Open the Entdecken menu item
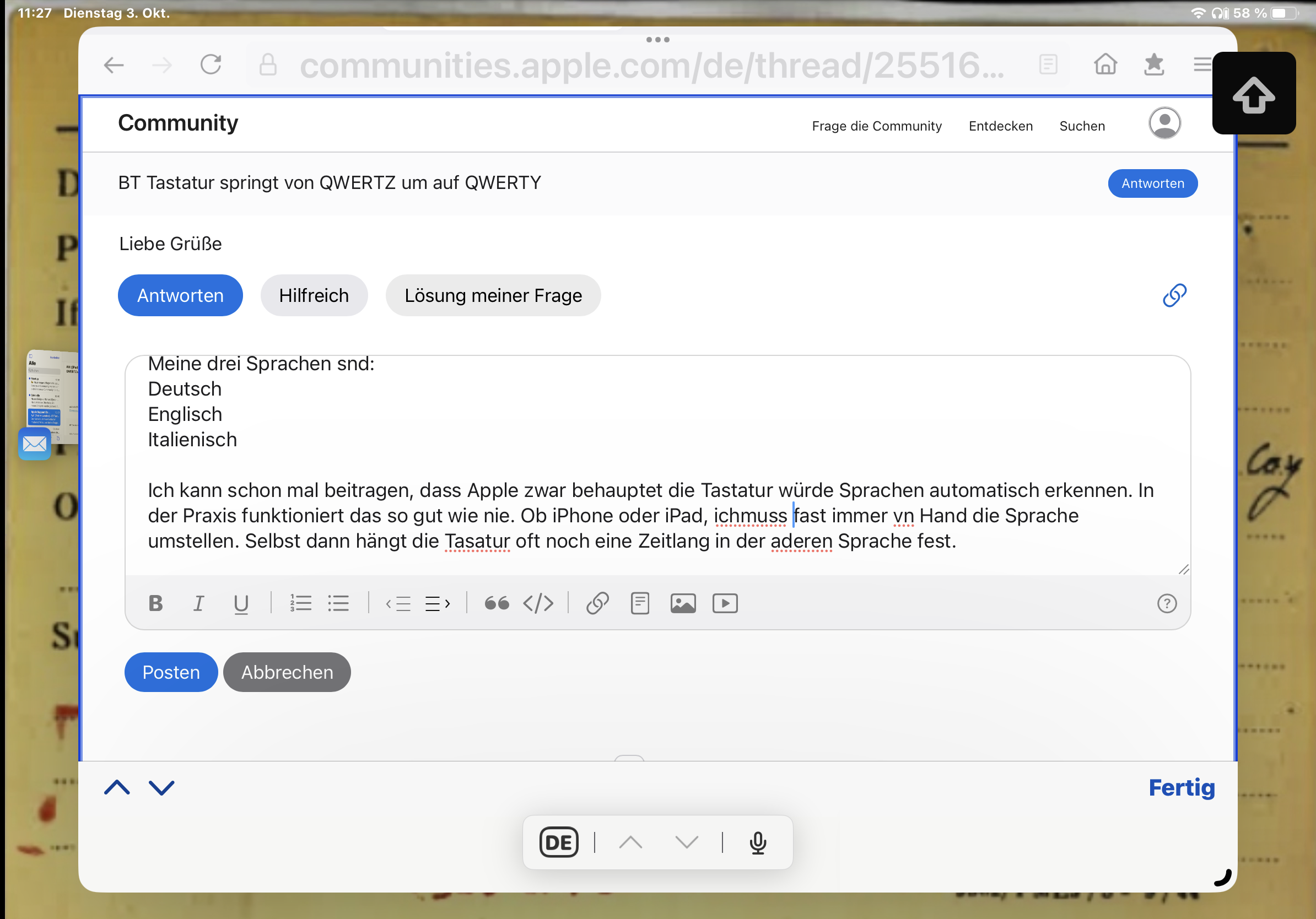This screenshot has height=919, width=1316. tap(1000, 126)
